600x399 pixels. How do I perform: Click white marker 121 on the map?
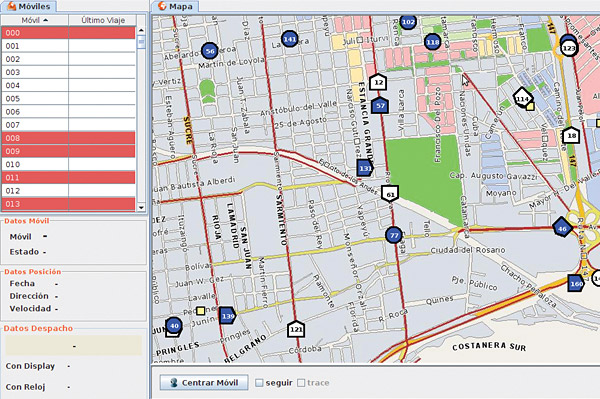point(296,329)
